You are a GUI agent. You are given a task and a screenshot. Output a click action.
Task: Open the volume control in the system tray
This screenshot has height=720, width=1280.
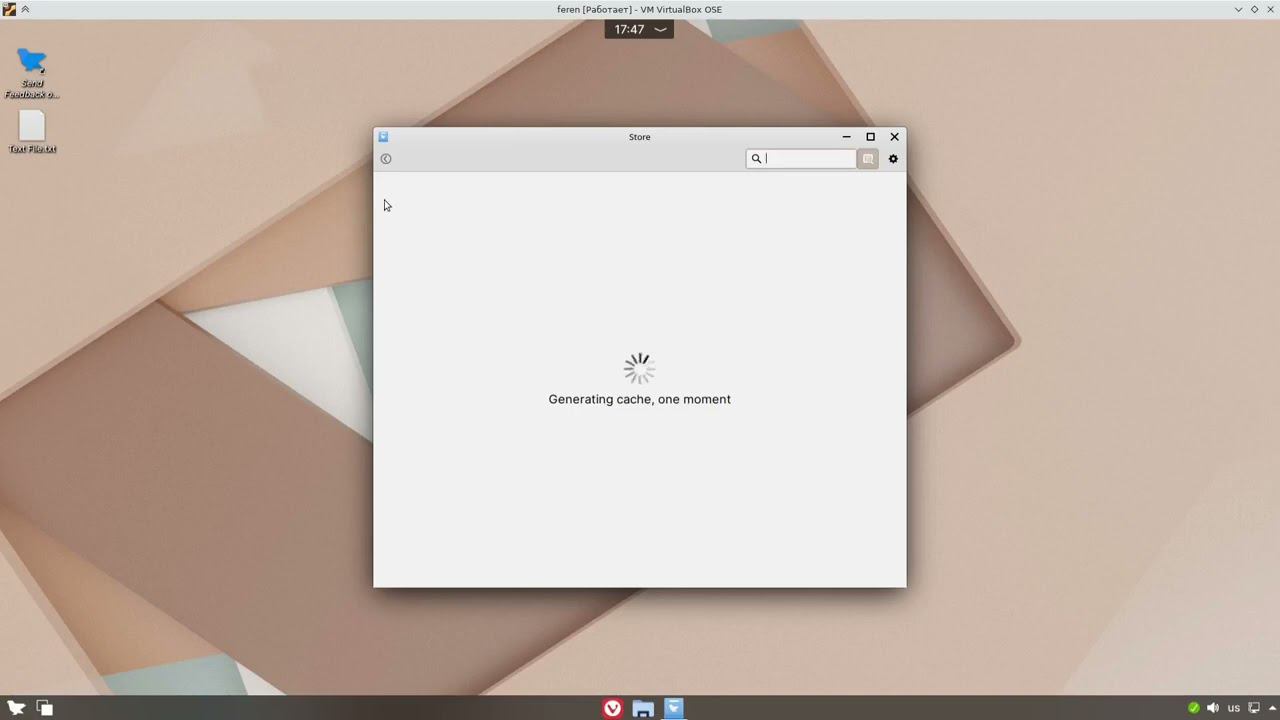point(1213,708)
